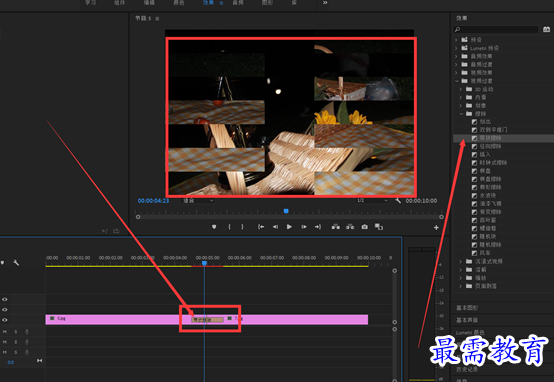Open the 节目 panel menu icon
The height and width of the screenshot is (382, 554).
[157, 19]
